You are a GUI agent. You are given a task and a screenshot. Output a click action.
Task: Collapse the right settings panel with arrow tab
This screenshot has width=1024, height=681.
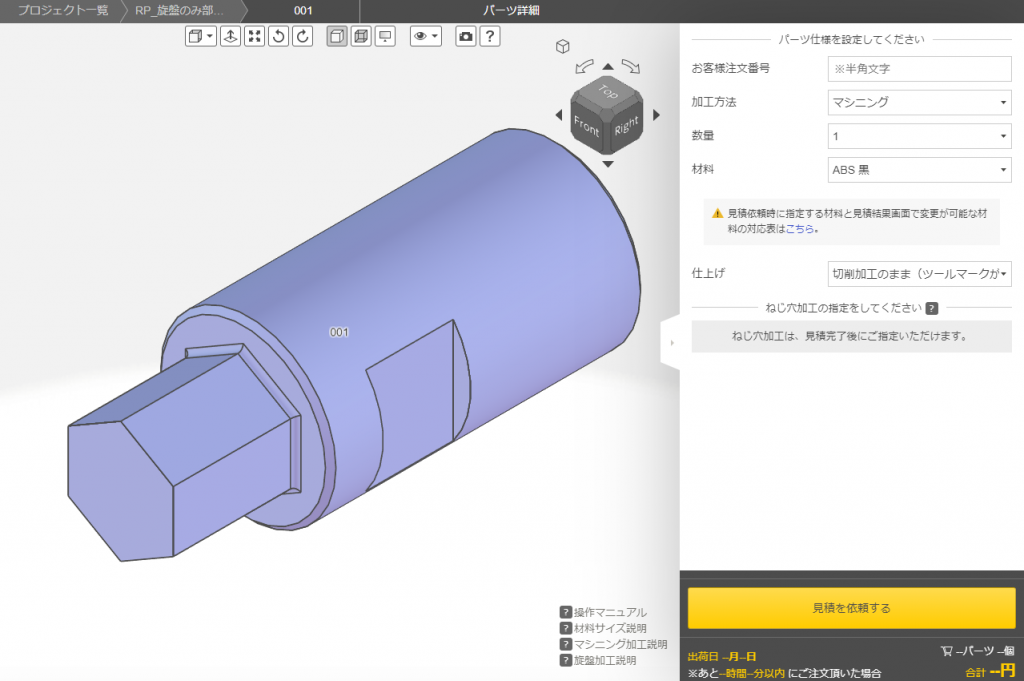click(671, 342)
